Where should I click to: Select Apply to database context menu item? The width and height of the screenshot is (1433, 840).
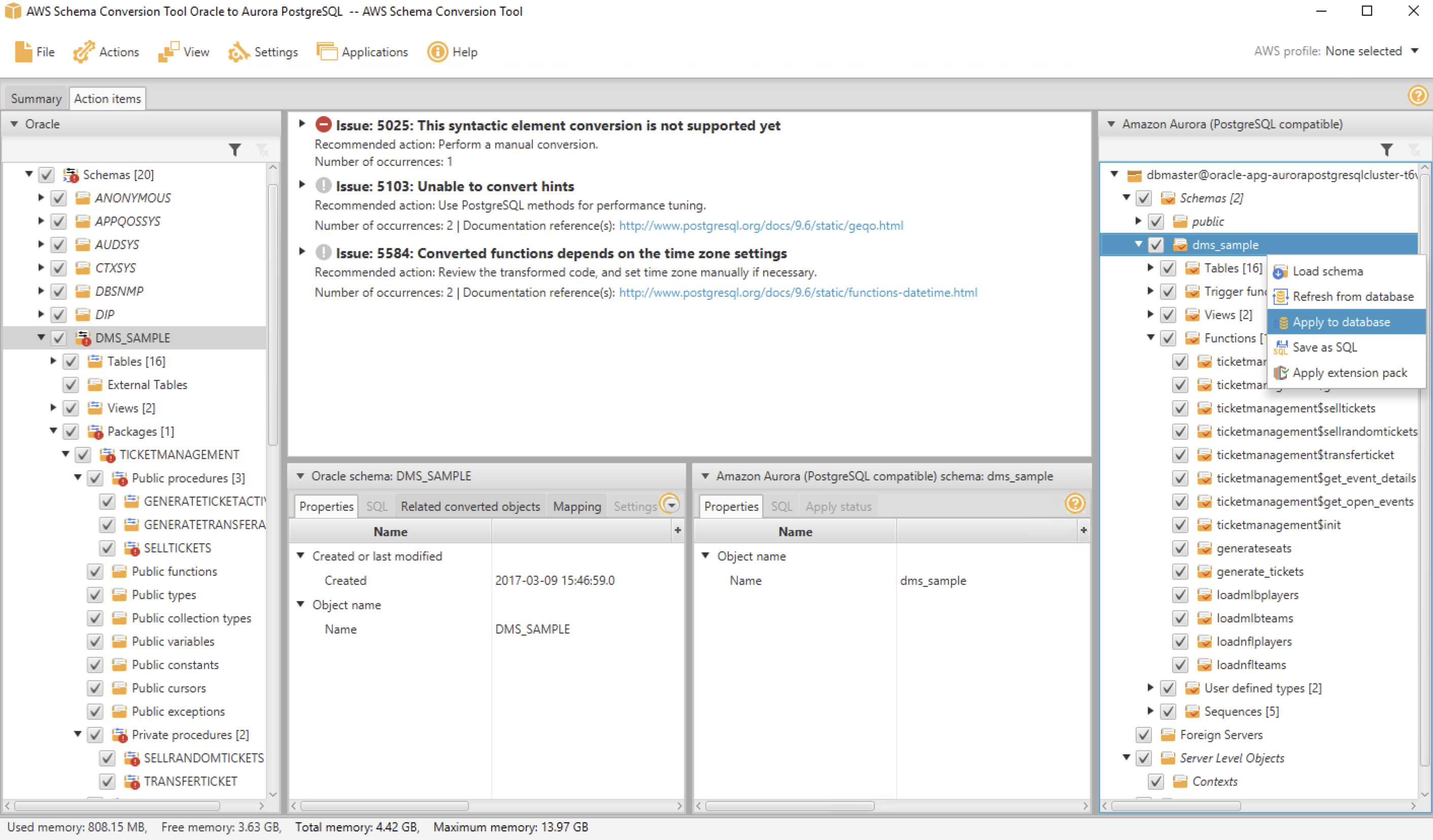point(1341,321)
